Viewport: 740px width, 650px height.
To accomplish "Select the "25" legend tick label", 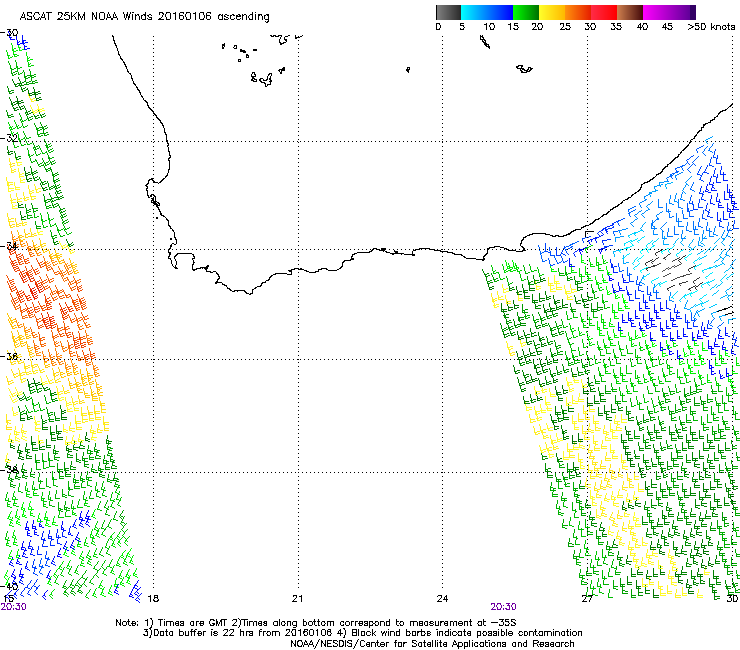I will pos(565,27).
